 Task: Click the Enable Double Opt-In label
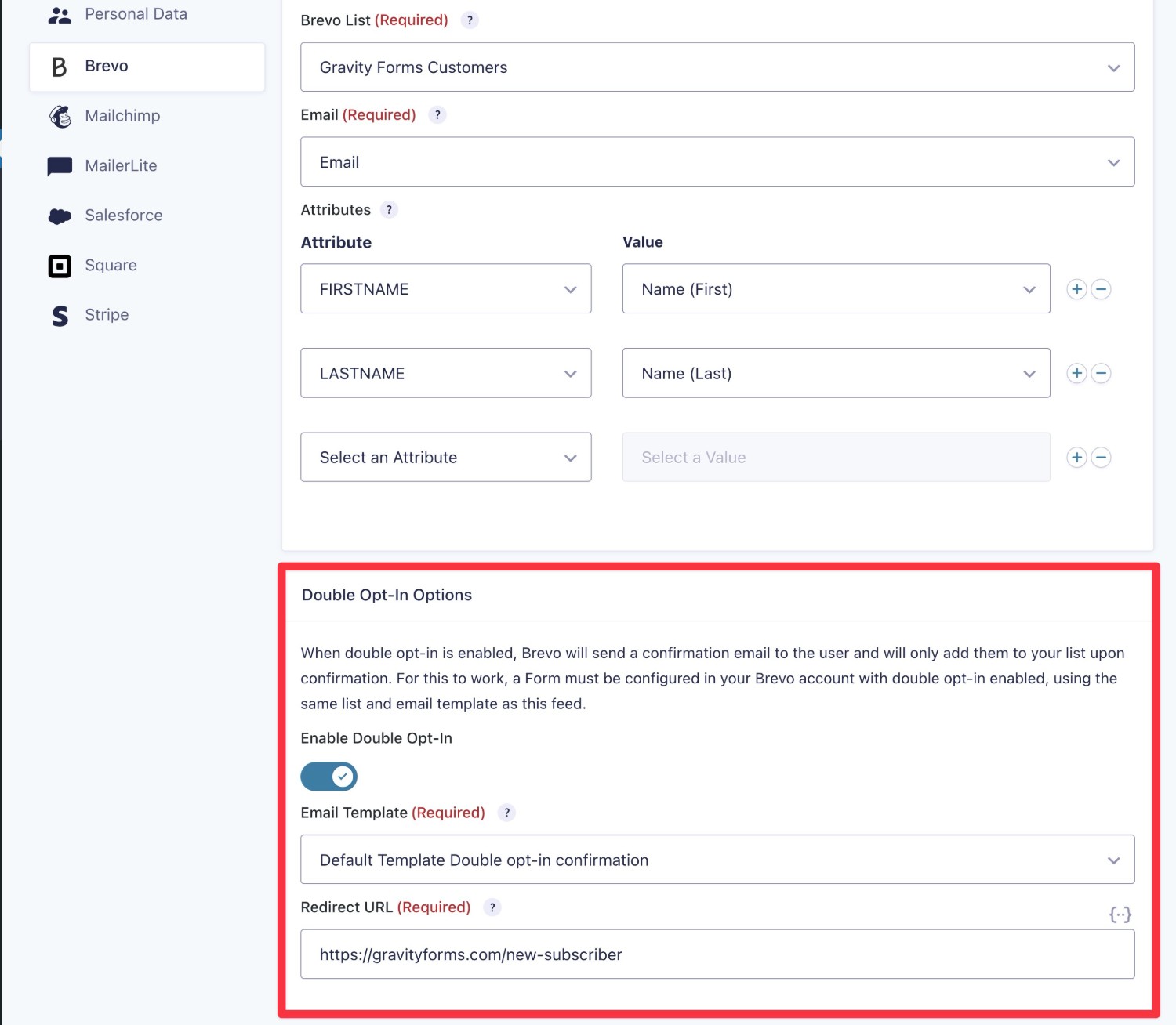376,738
